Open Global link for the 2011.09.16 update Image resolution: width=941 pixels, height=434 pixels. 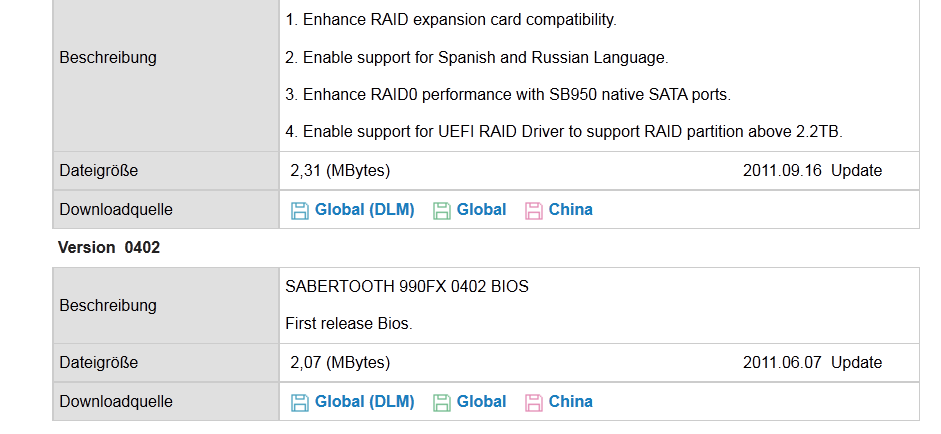[481, 209]
